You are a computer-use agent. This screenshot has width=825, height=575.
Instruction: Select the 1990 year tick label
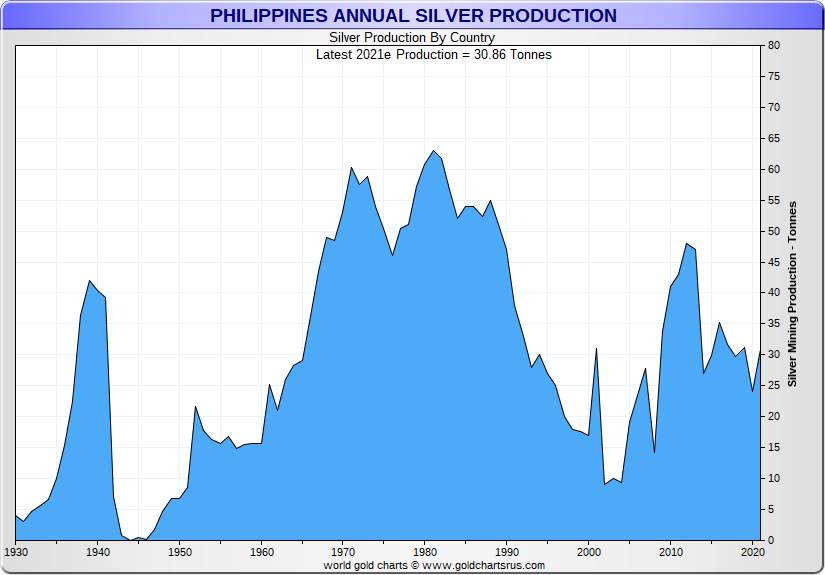click(507, 551)
